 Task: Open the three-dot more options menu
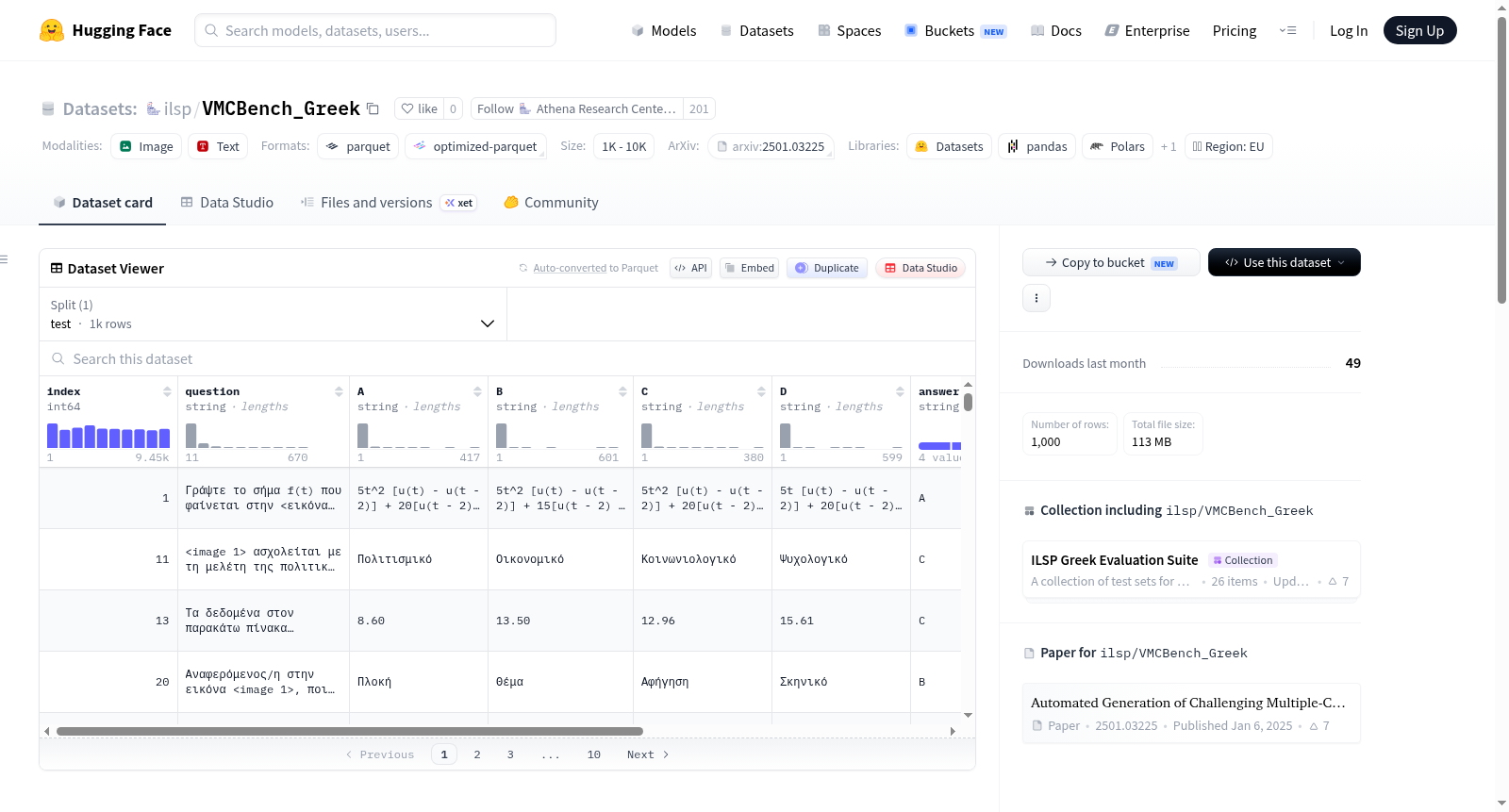pyautogui.click(x=1036, y=298)
